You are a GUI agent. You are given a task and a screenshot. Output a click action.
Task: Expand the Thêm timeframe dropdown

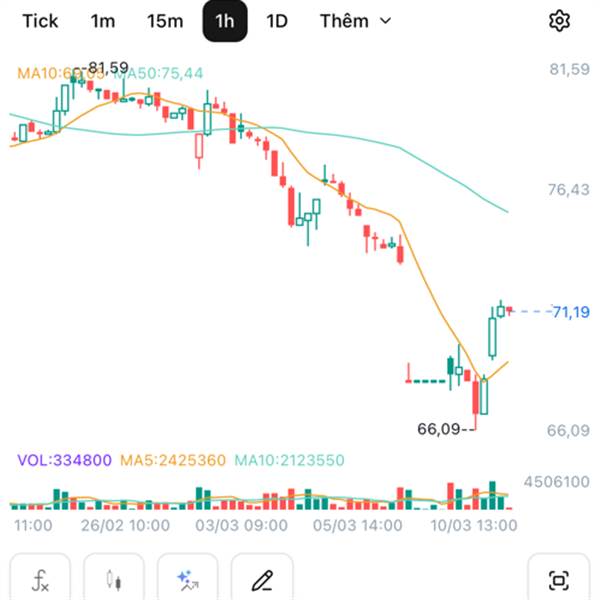(x=355, y=21)
